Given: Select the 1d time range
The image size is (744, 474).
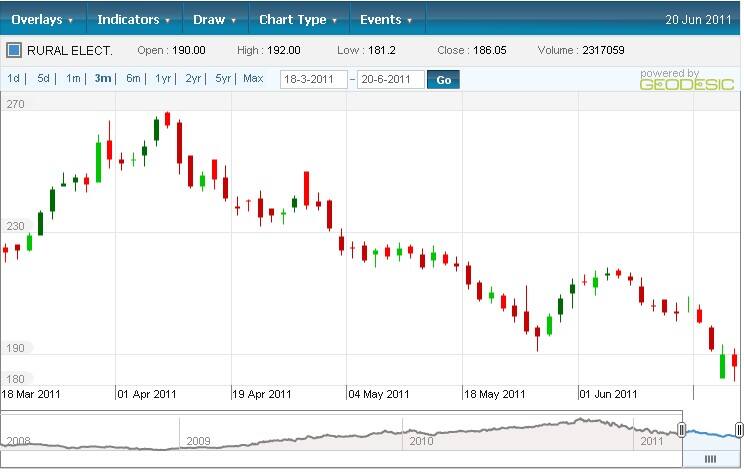Looking at the screenshot, I should pos(14,78).
